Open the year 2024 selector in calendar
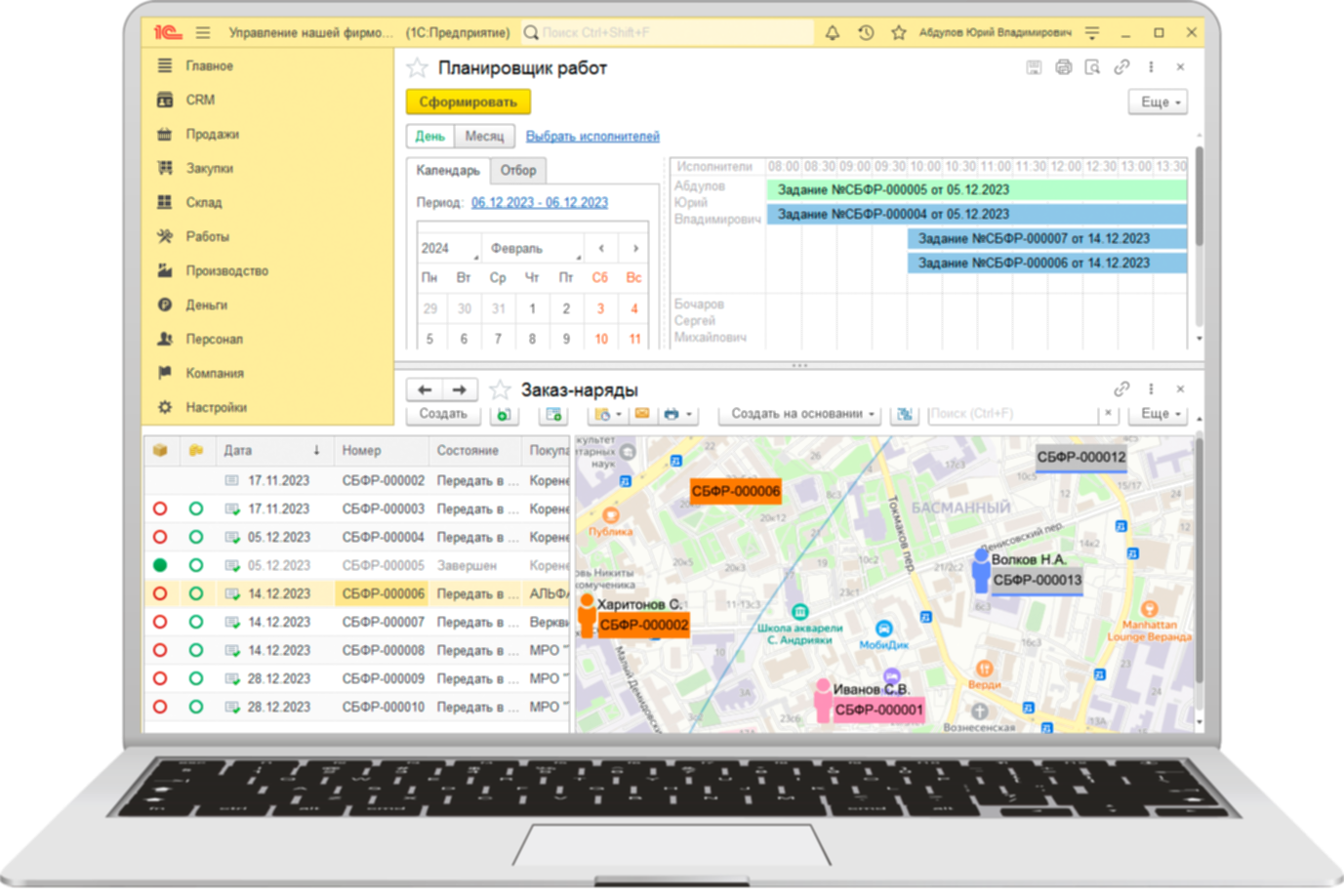The height and width of the screenshot is (896, 1344). [449, 248]
